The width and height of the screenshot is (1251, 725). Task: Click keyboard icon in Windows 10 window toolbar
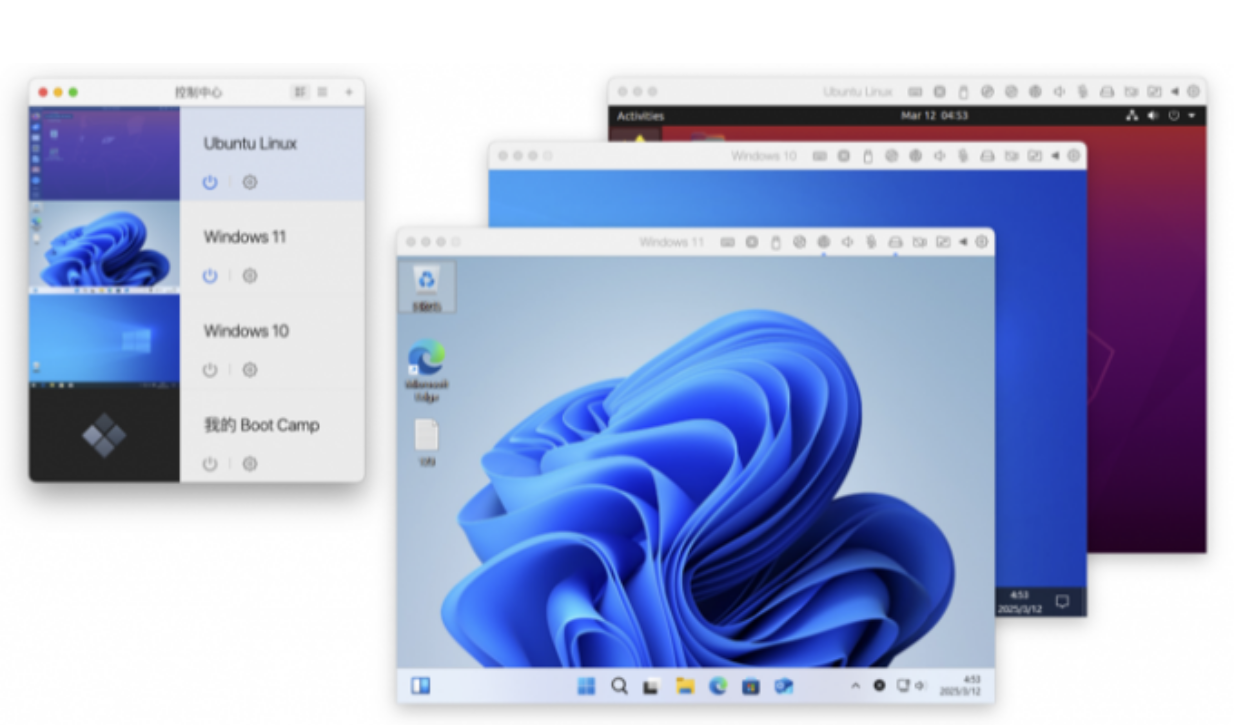[x=820, y=156]
